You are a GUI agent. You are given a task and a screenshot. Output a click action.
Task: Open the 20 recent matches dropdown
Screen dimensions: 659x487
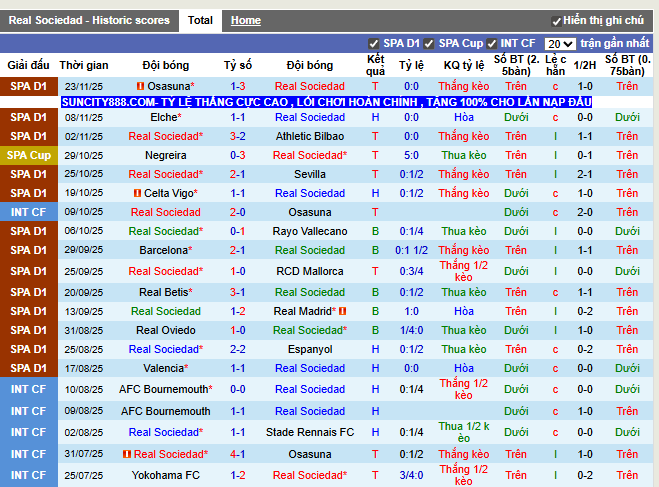(560, 44)
